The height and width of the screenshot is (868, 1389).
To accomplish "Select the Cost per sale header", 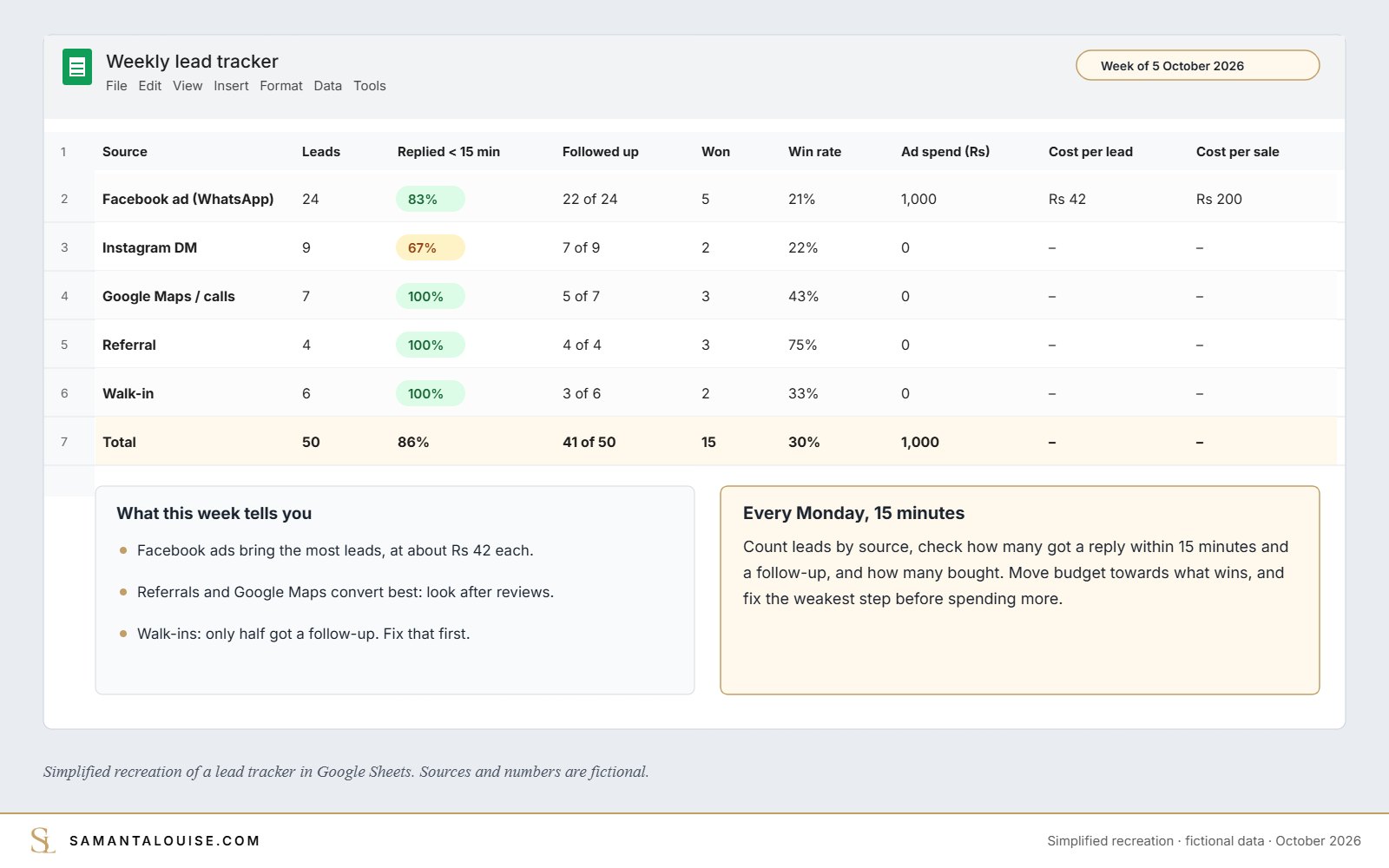I will pos(1238,151).
